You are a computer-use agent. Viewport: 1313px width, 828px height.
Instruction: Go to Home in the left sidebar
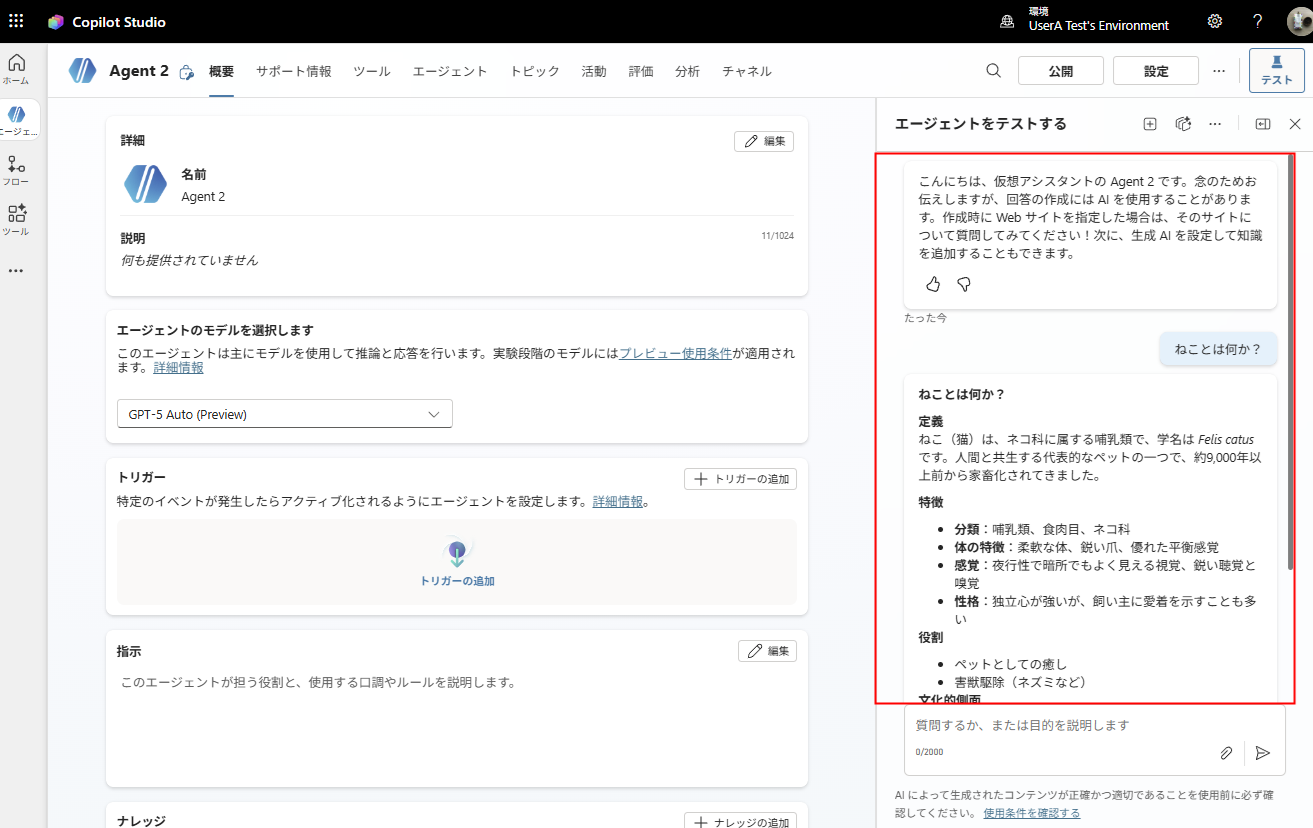[16, 67]
